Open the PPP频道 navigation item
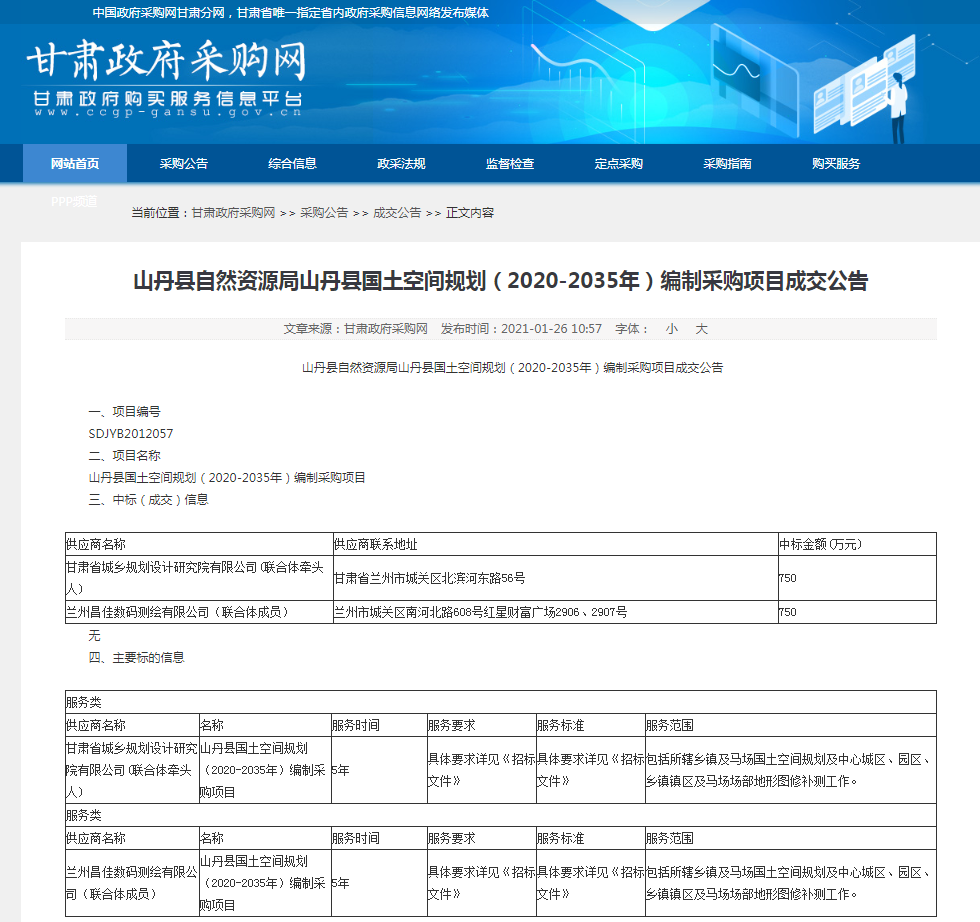This screenshot has width=980, height=922. coord(75,201)
